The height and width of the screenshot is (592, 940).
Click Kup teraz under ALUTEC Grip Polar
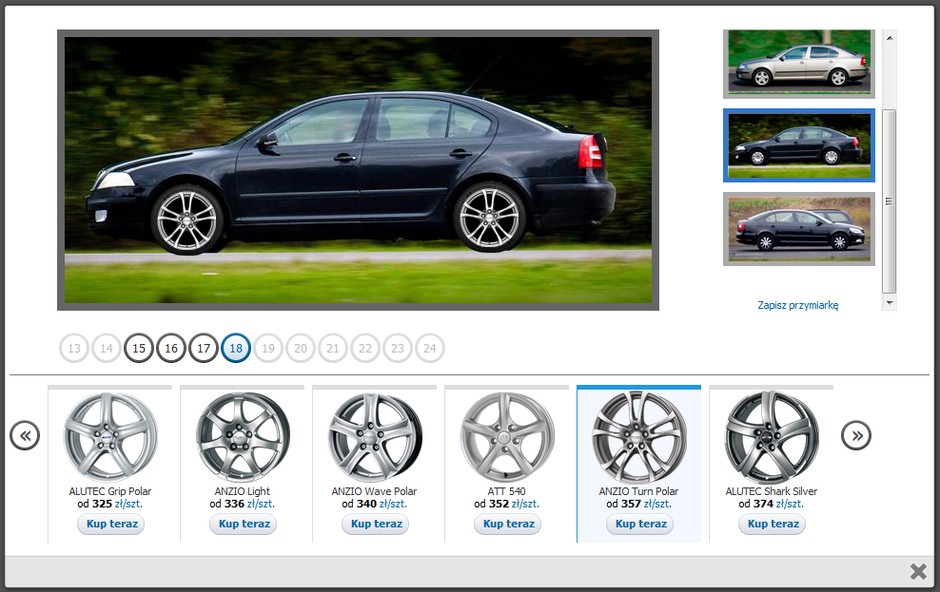(112, 524)
